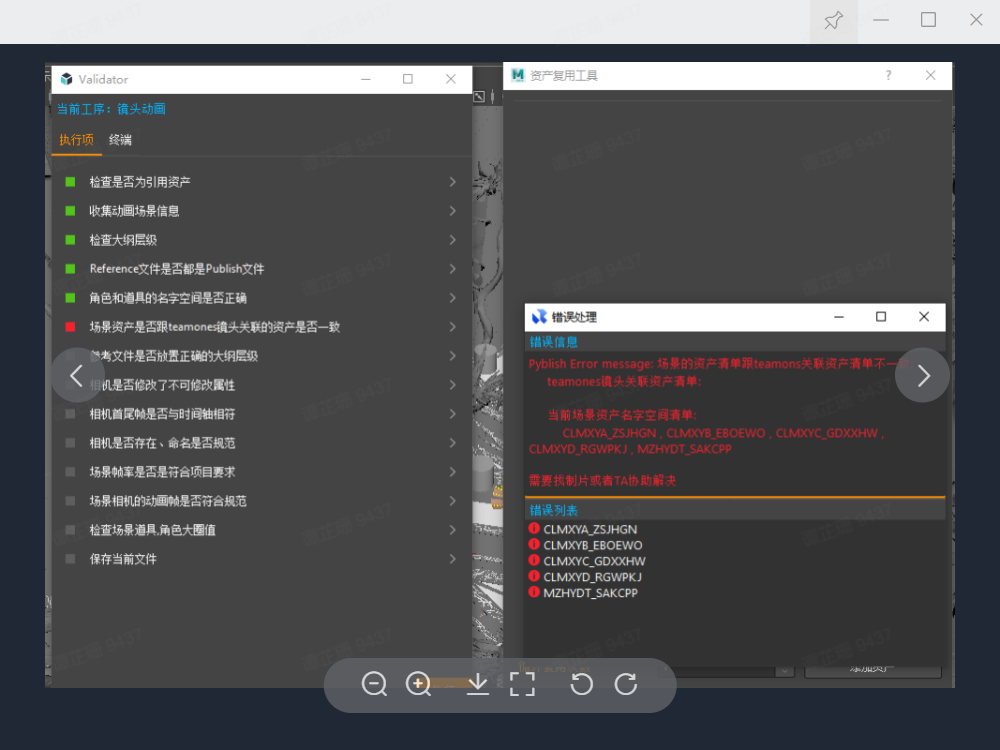Image resolution: width=1000 pixels, height=750 pixels.
Task: Select CLMXYC_GDXXHW in error list
Action: coord(594,561)
